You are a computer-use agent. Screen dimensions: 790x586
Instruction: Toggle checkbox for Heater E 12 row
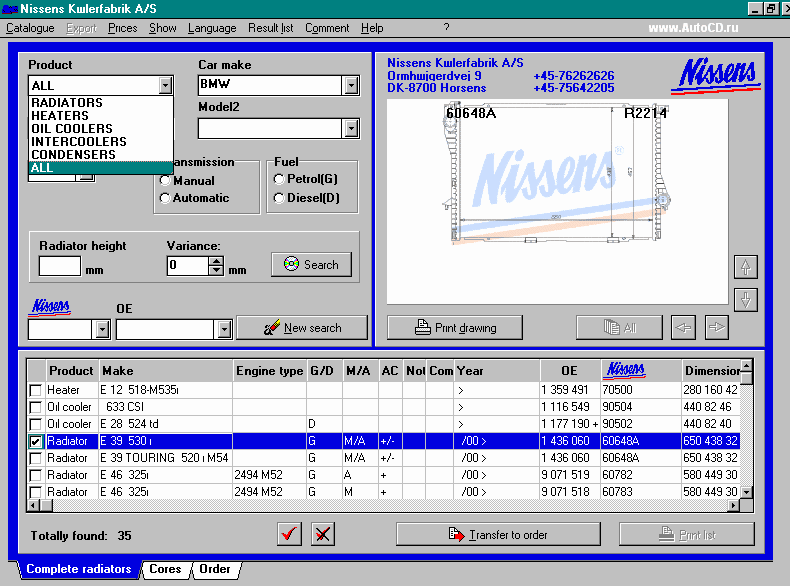(x=35, y=390)
